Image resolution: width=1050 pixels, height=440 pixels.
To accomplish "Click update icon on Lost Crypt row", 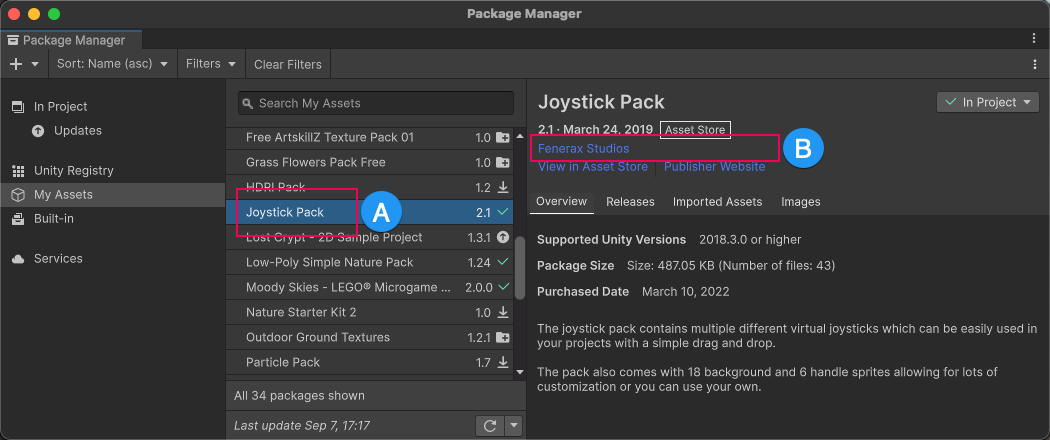I will [503, 237].
